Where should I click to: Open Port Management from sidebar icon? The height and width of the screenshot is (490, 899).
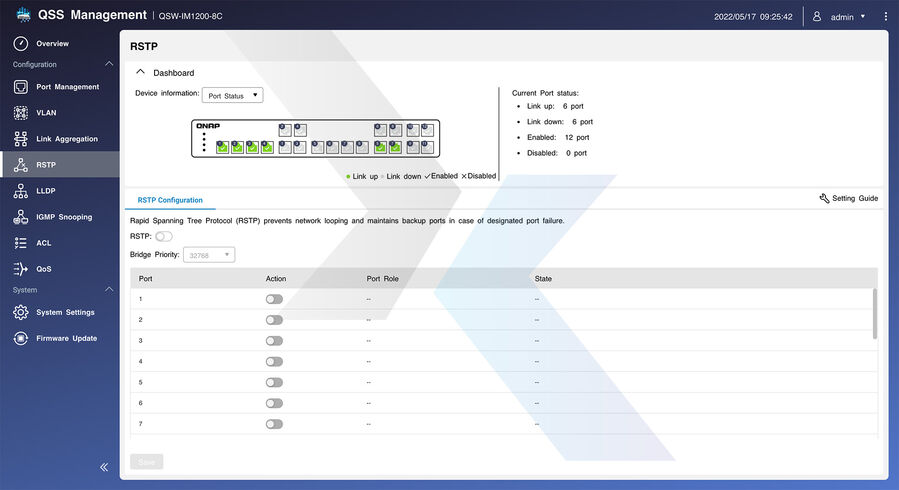point(20,87)
